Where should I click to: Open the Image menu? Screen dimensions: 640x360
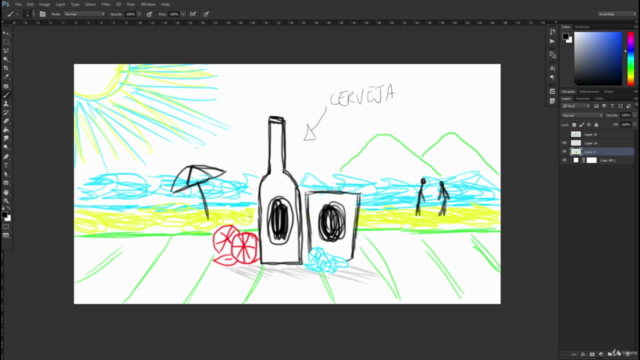[x=44, y=4]
